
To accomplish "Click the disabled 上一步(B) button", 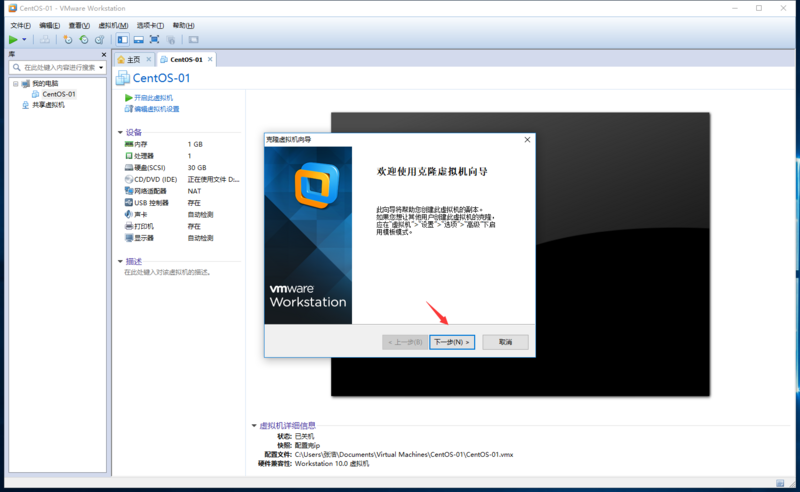I will 405,342.
